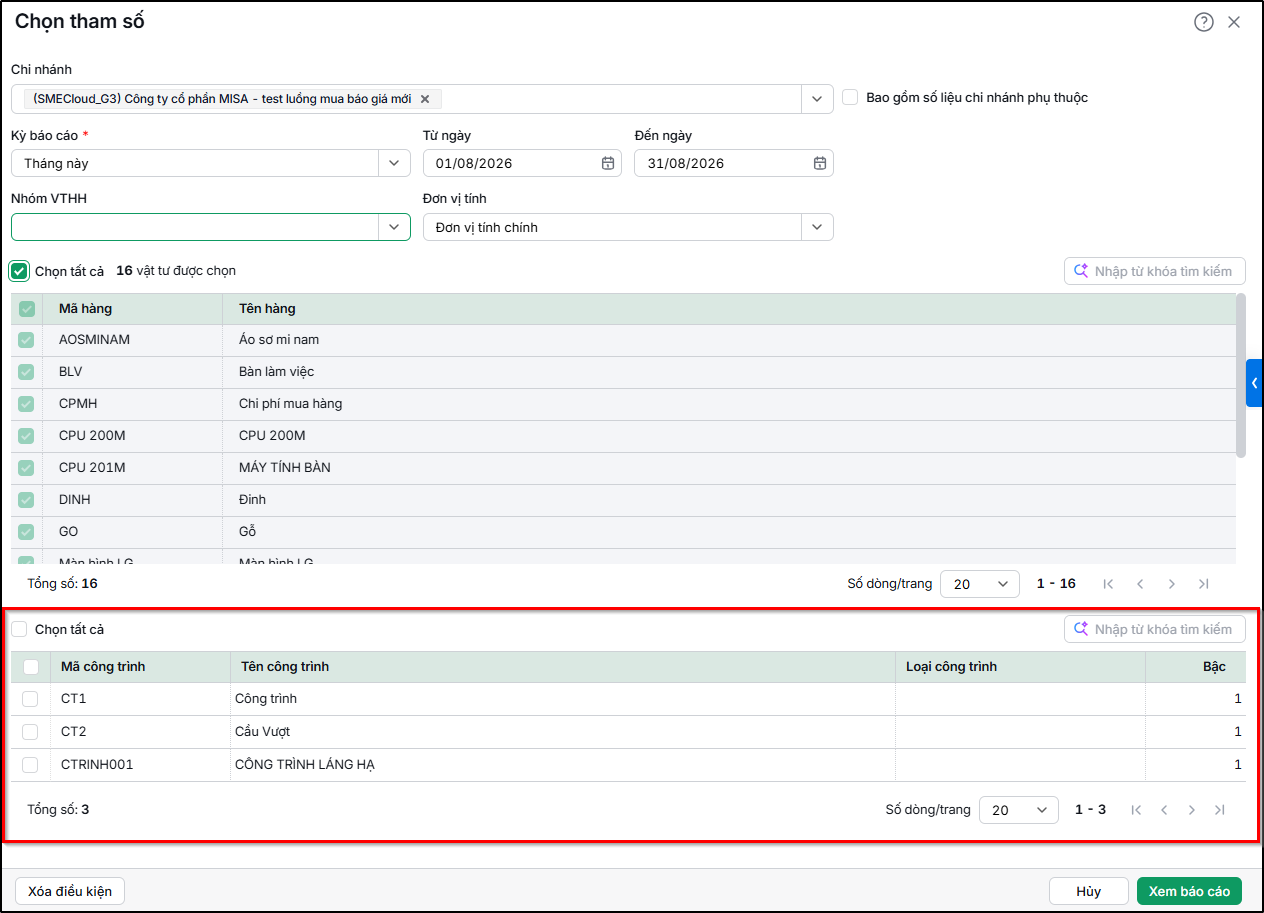The image size is (1264, 913).
Task: Enable Bao gồm số liệu chi nhánh phụ thuộc
Action: [x=850, y=97]
